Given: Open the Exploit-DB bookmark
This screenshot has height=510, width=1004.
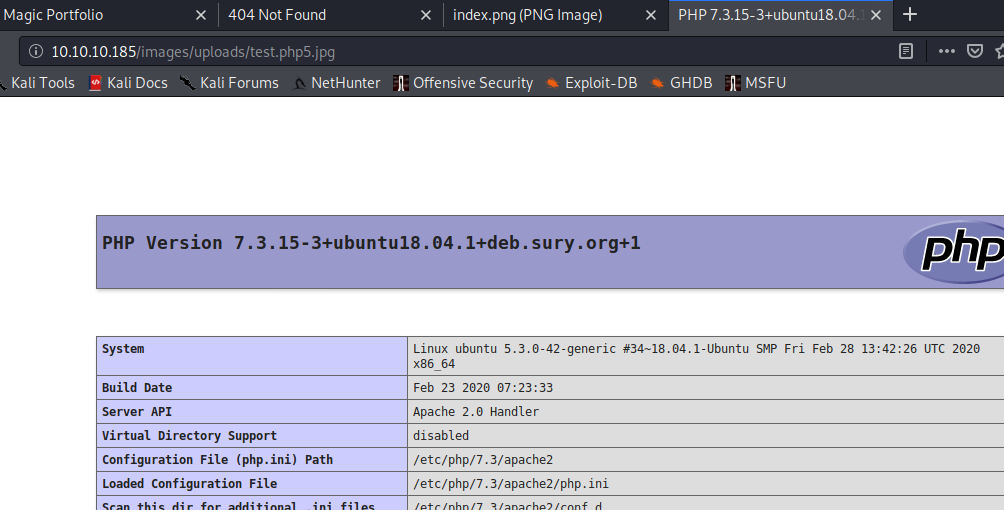Looking at the screenshot, I should pos(592,83).
